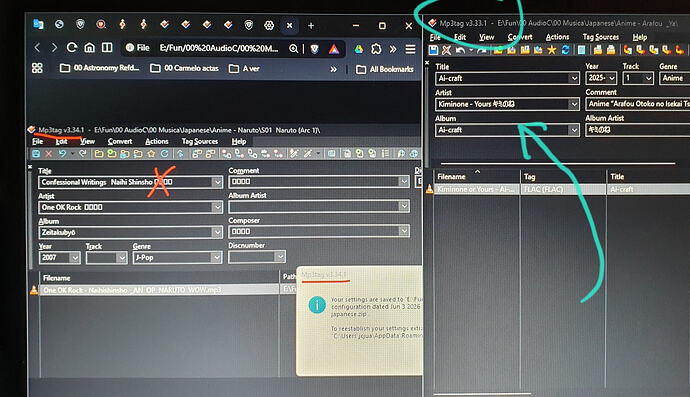The height and width of the screenshot is (397, 690).
Task: Open 00 Astronomy bookmark folder
Action: click(100, 68)
